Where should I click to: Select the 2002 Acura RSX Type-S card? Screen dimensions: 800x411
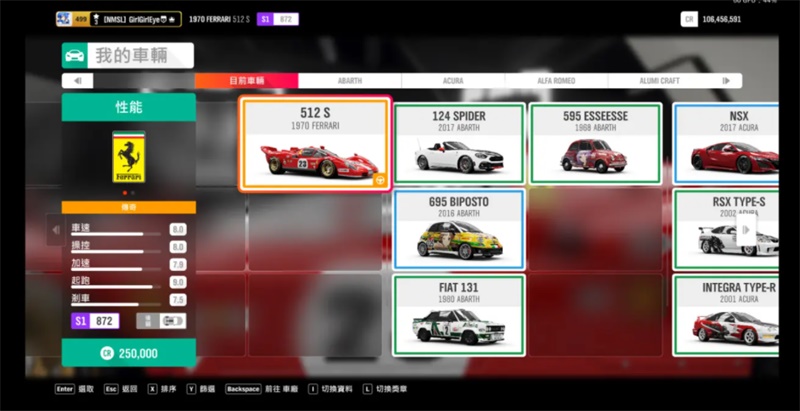click(726, 229)
